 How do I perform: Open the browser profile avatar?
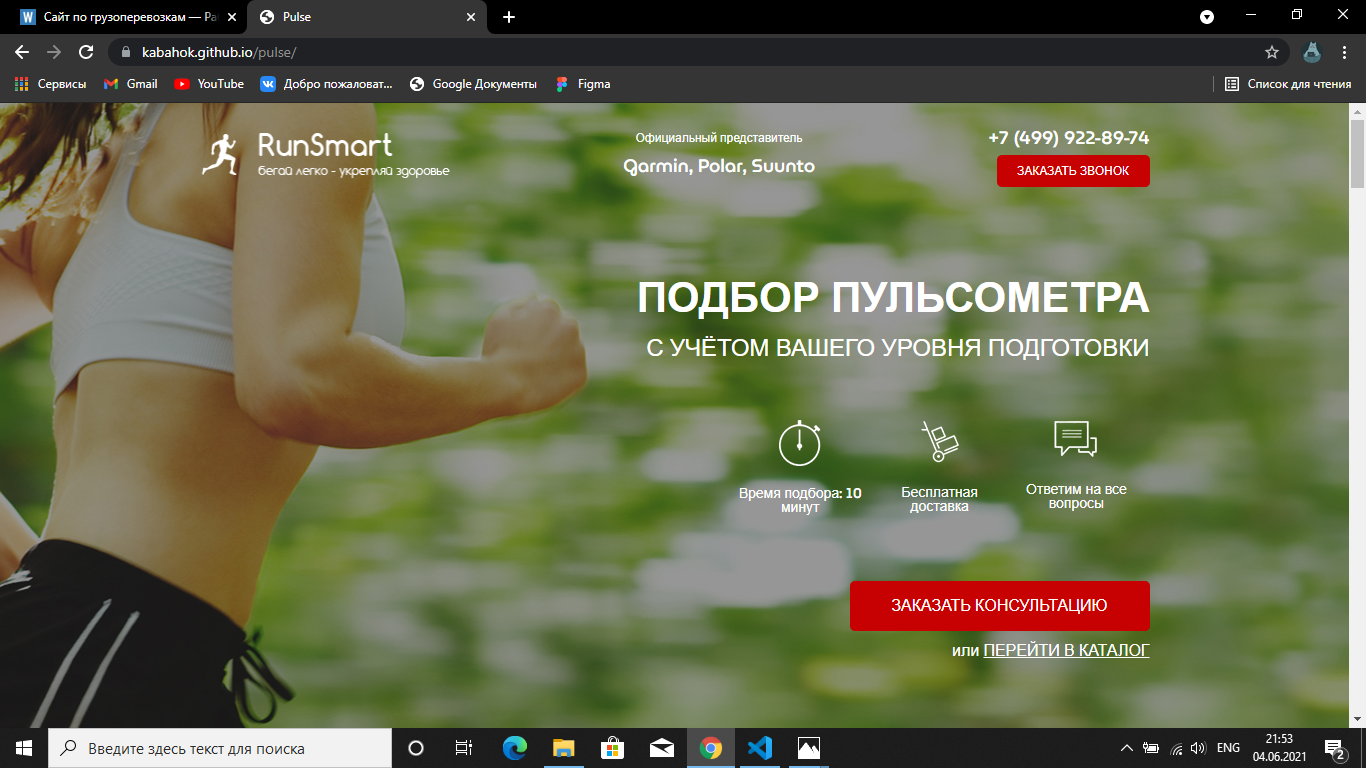[x=1311, y=52]
